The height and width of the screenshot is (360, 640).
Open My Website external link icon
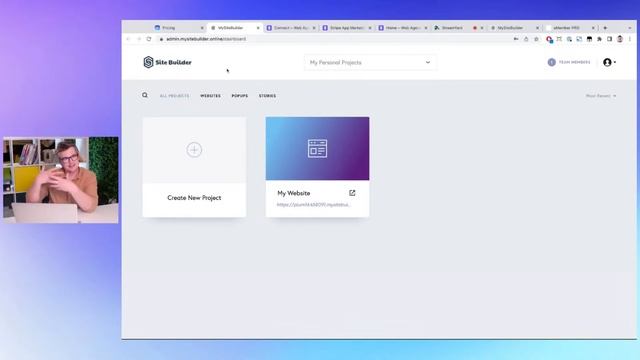(352, 193)
